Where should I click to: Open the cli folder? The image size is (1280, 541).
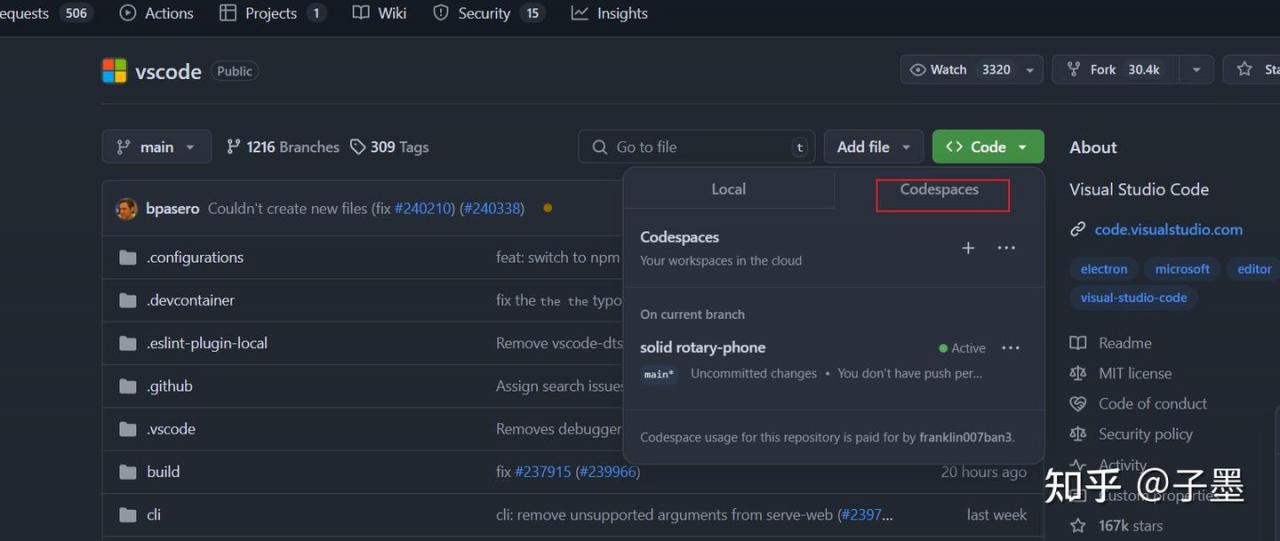(x=154, y=515)
